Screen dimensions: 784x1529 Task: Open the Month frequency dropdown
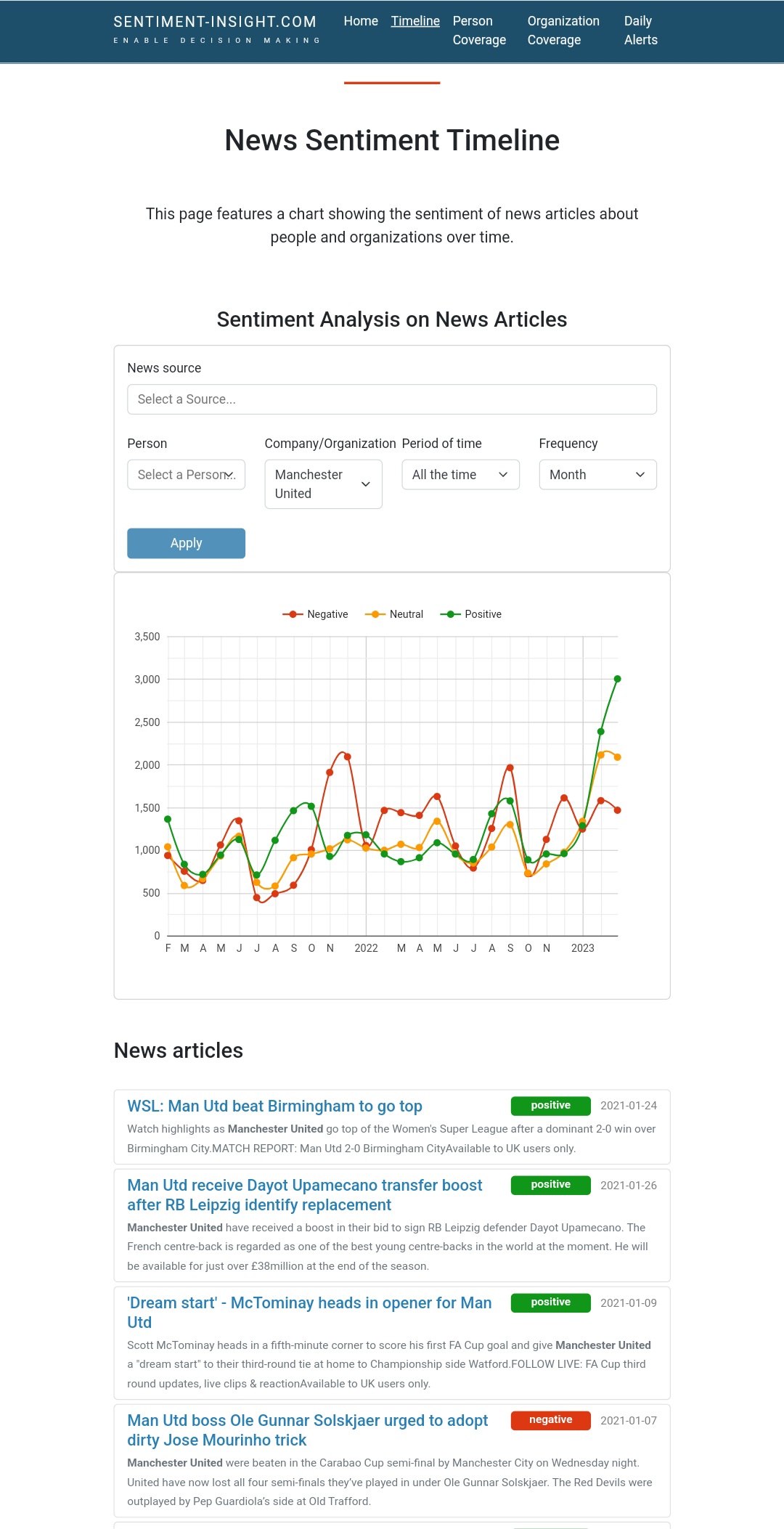click(x=598, y=475)
